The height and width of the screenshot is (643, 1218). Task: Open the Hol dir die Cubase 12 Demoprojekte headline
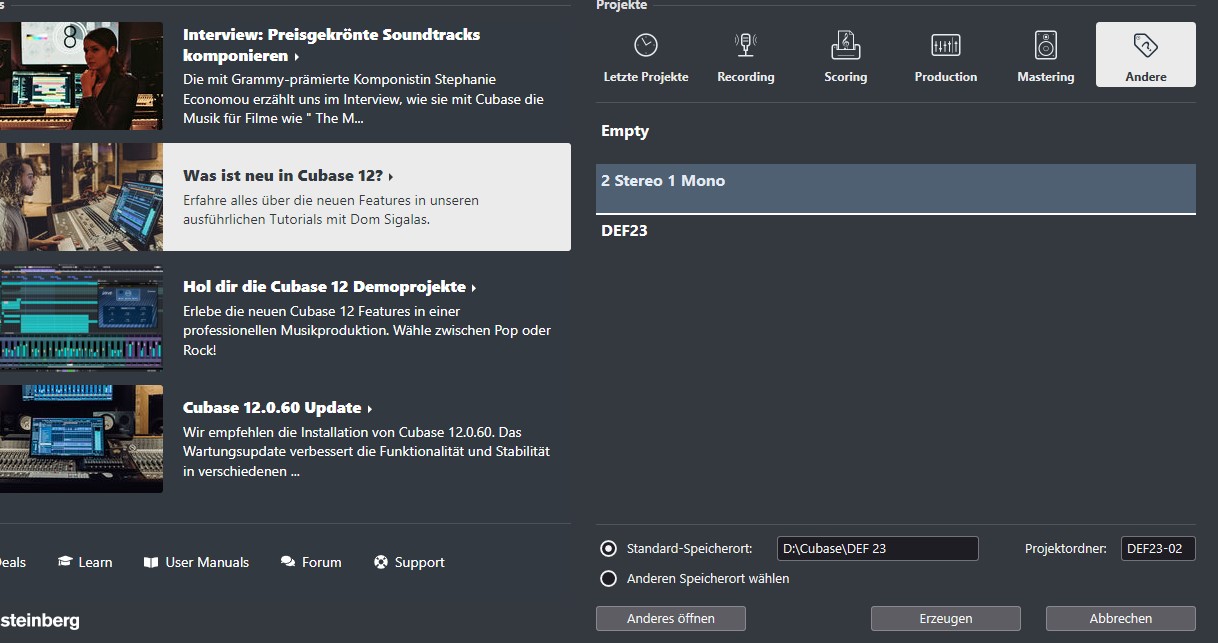[x=324, y=287]
